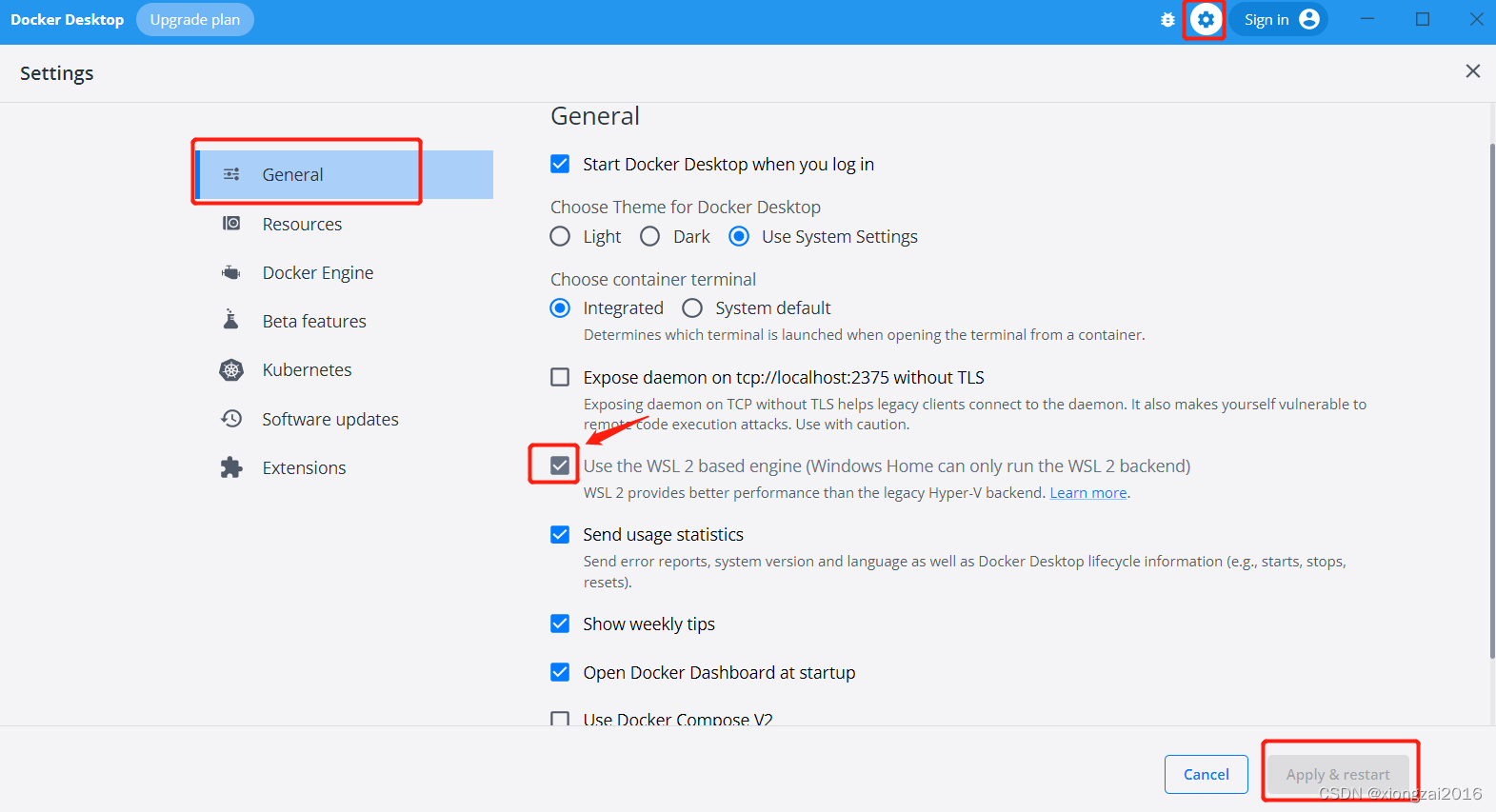Open the General settings section
The image size is (1496, 812).
coord(345,174)
